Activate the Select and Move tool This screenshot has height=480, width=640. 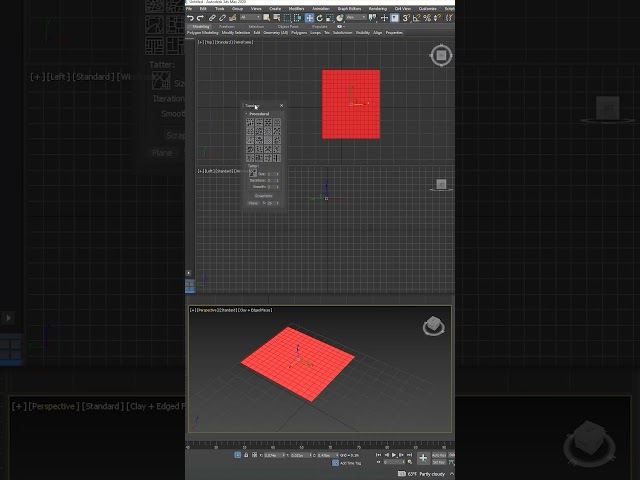[x=309, y=18]
